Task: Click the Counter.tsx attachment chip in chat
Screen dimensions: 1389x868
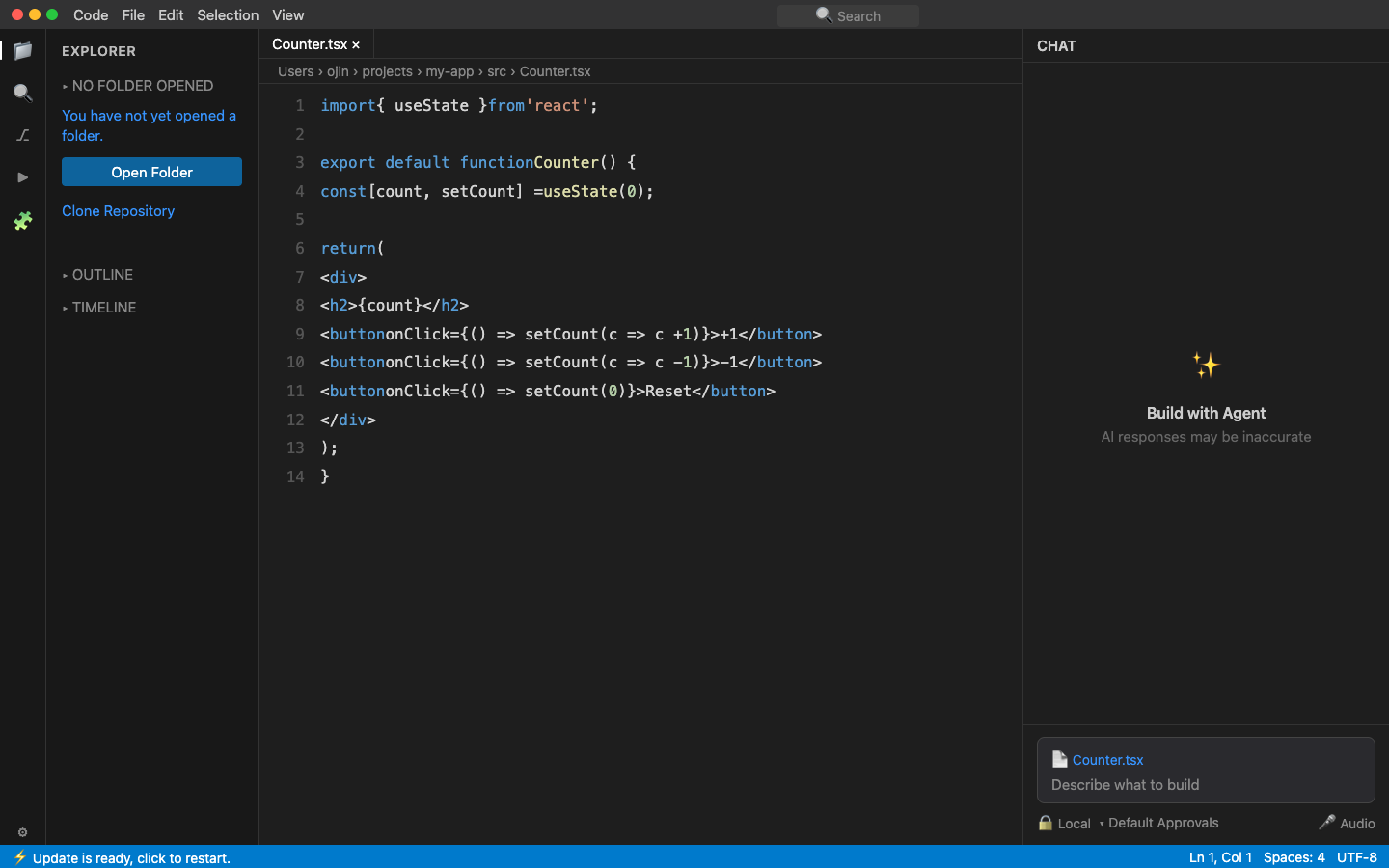Action: click(1099, 760)
